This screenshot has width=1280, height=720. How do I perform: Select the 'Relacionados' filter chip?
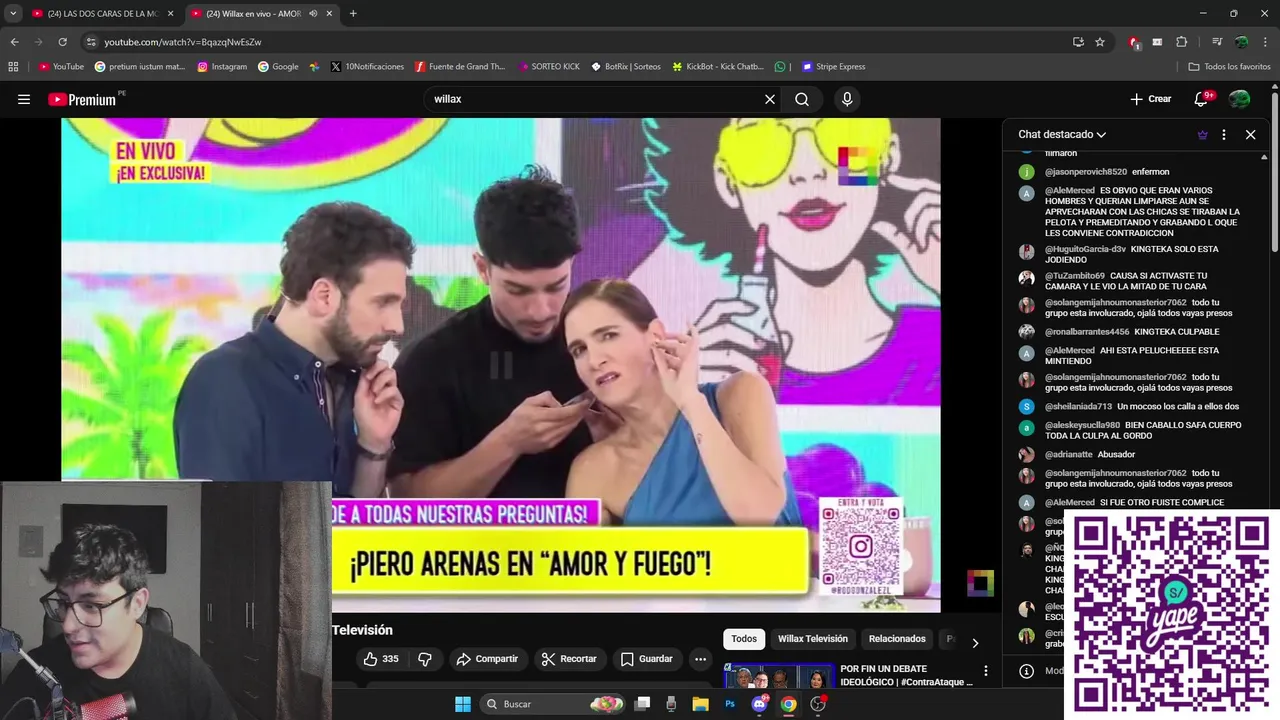click(x=897, y=639)
